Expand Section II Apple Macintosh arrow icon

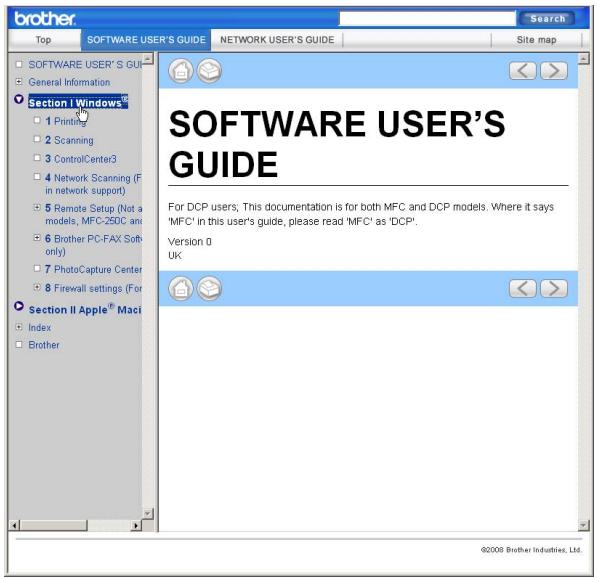(19, 306)
